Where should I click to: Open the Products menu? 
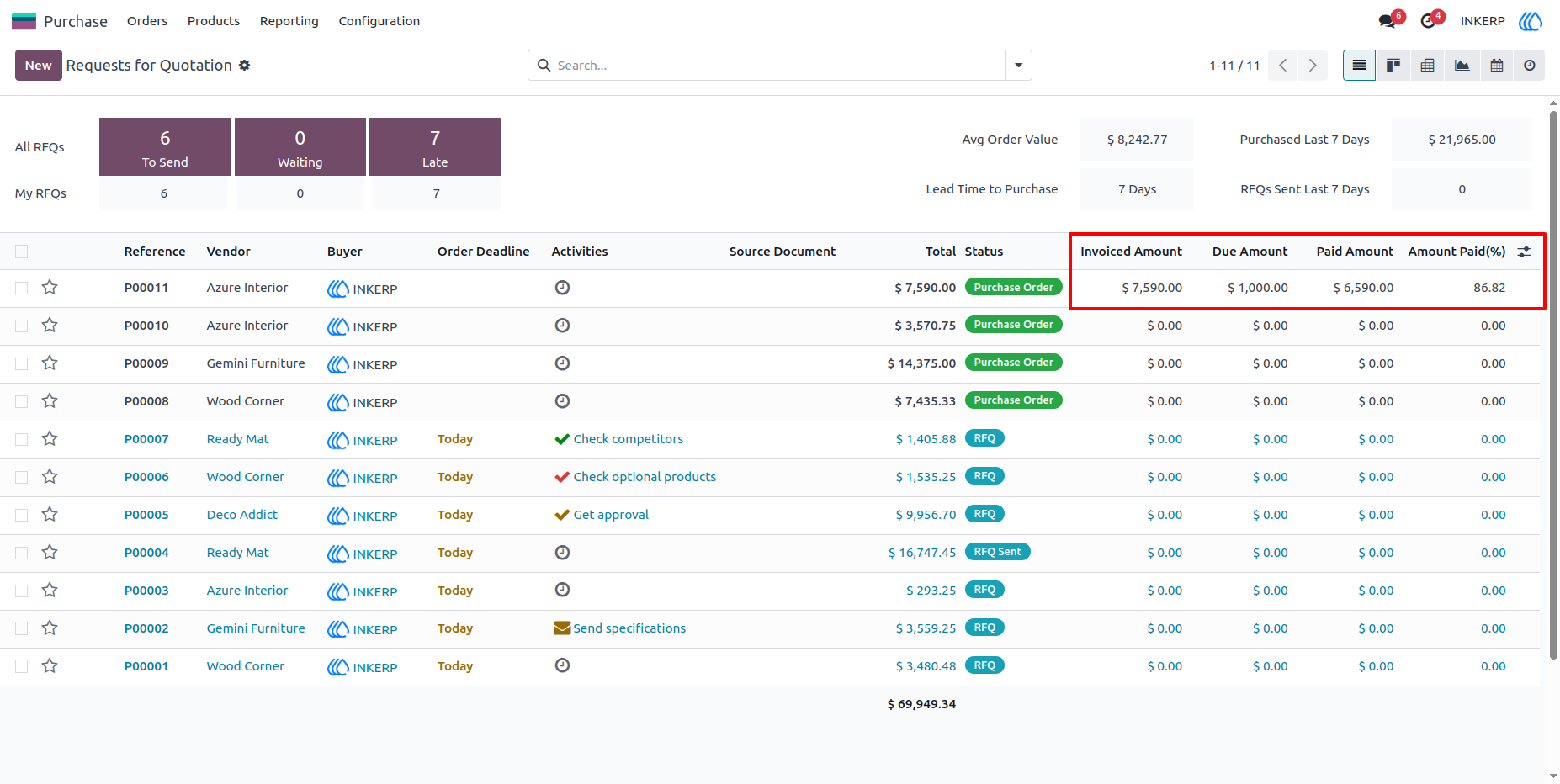(x=214, y=21)
